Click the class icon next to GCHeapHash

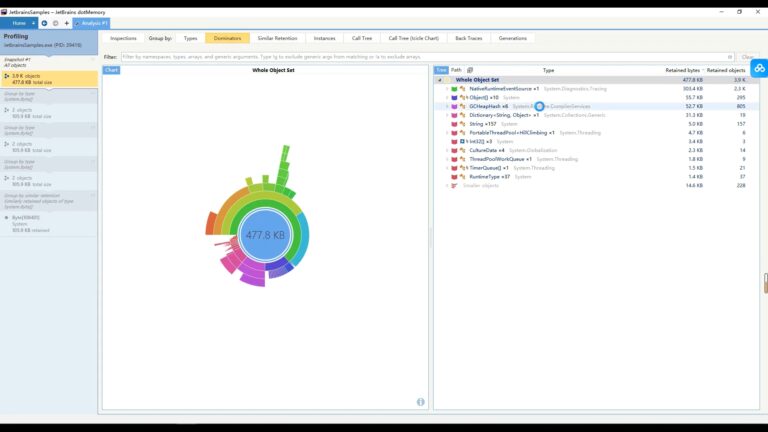click(x=462, y=106)
